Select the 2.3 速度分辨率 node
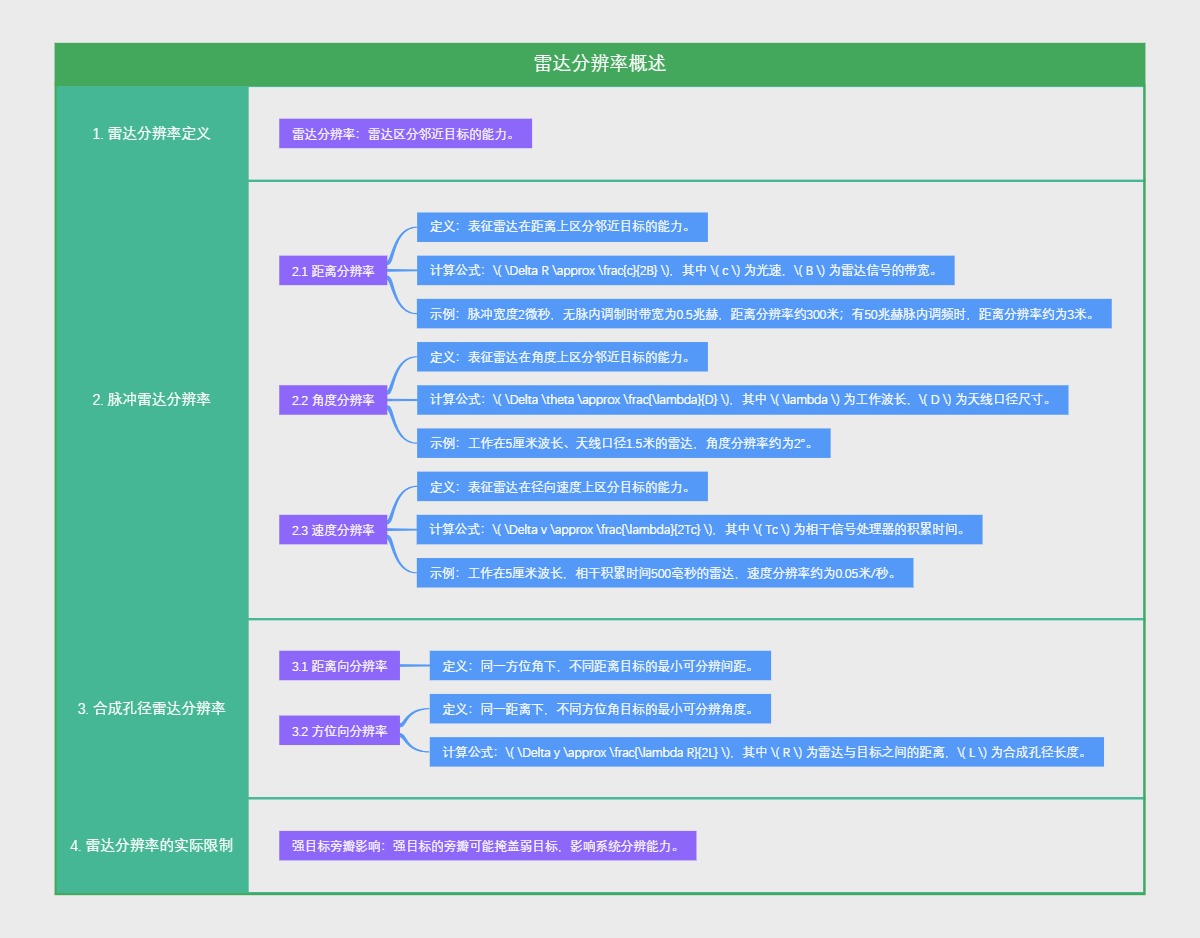The height and width of the screenshot is (938, 1200). (x=333, y=530)
